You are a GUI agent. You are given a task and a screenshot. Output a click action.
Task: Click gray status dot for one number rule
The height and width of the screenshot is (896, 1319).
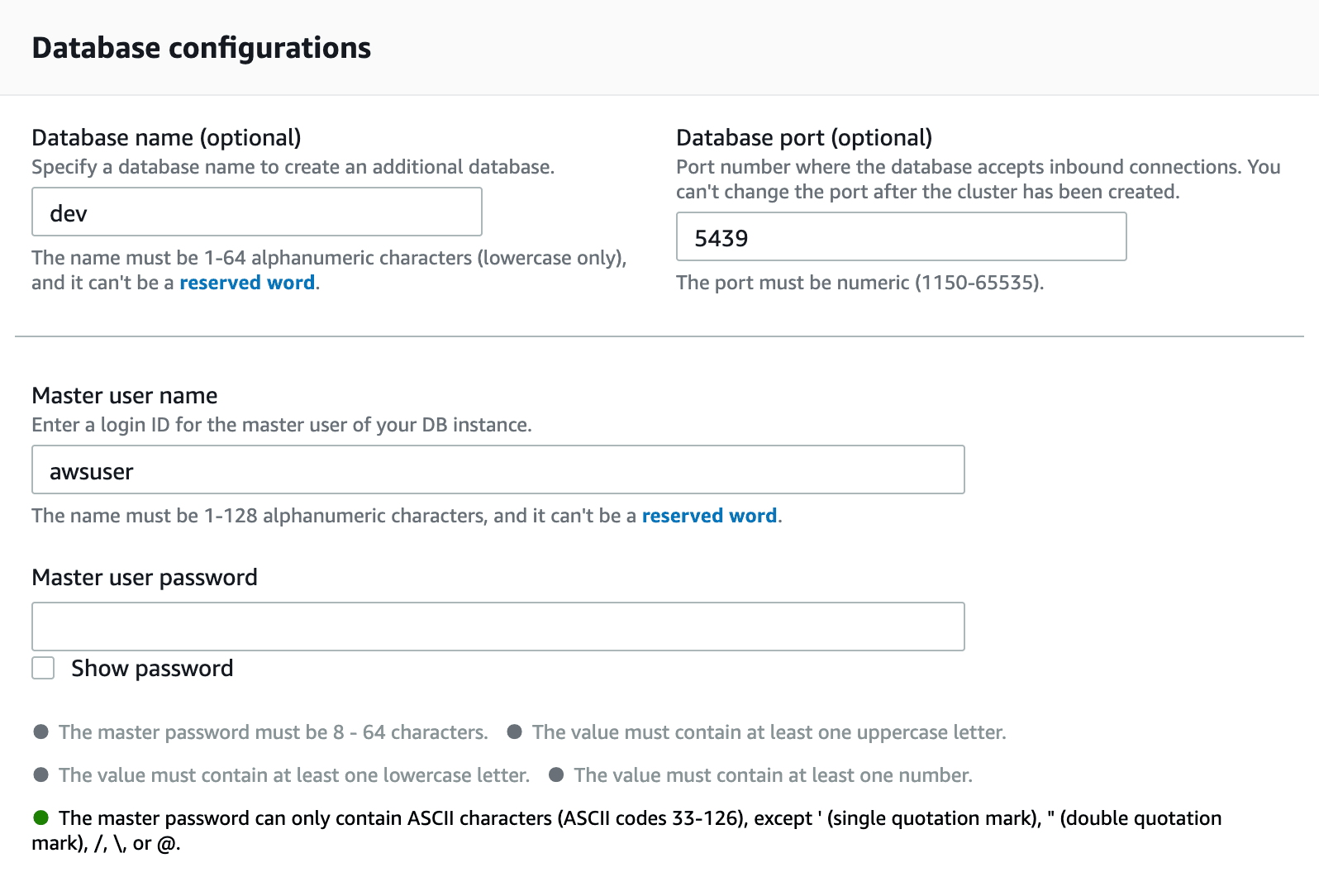pos(556,774)
